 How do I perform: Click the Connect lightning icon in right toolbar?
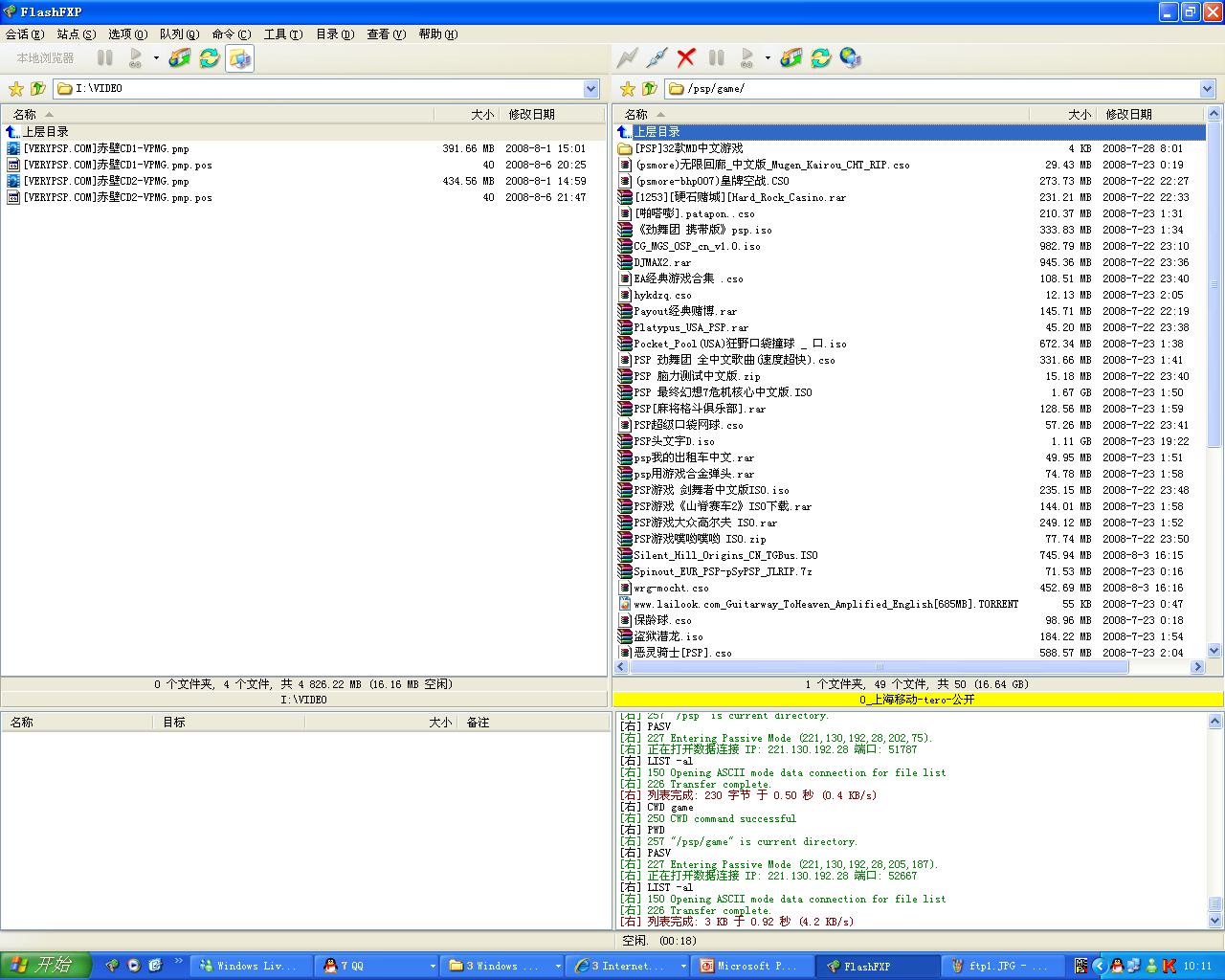tap(627, 58)
